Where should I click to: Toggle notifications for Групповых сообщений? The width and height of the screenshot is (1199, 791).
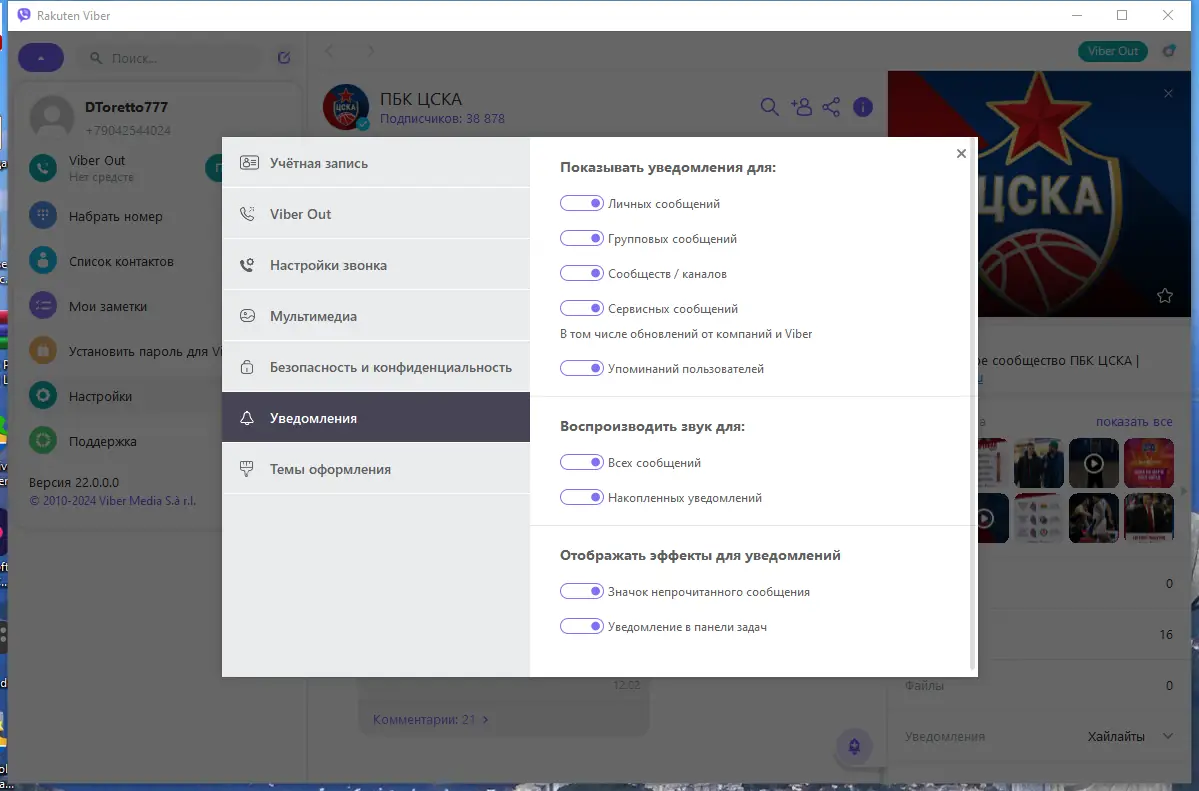point(581,239)
